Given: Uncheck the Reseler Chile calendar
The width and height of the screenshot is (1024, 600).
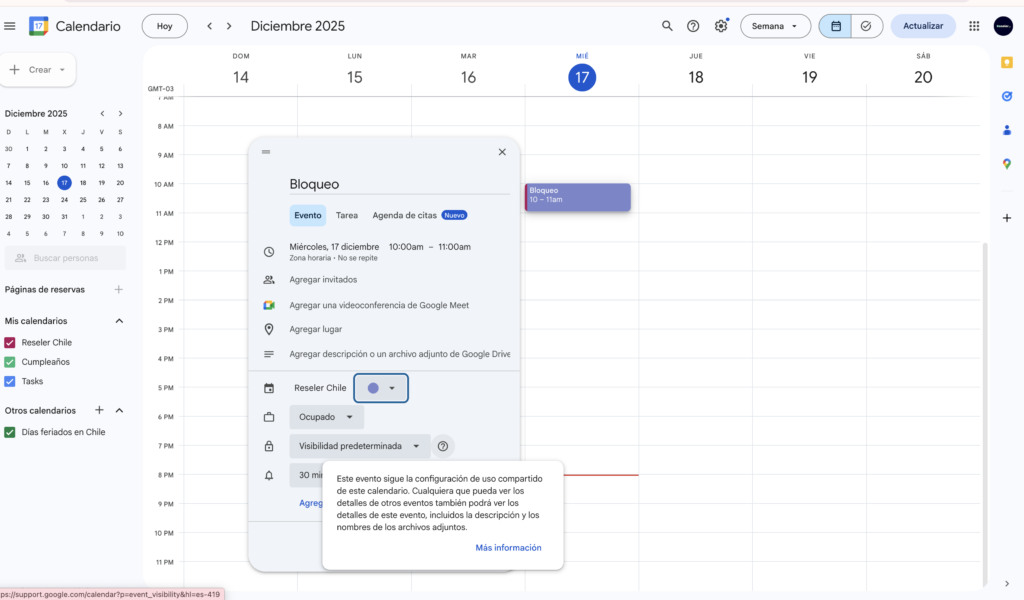Looking at the screenshot, I should (x=10, y=343).
